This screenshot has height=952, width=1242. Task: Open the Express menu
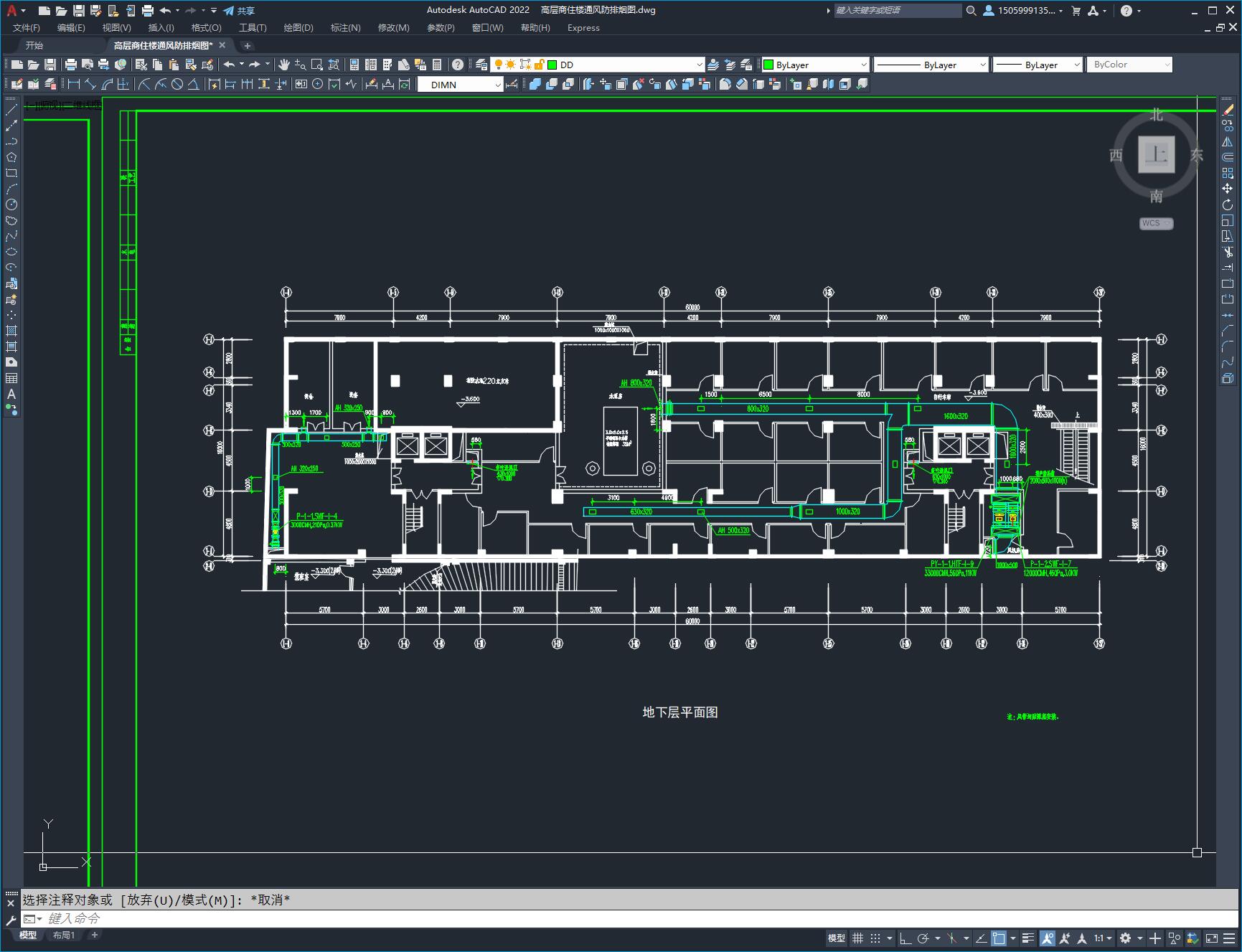[583, 28]
